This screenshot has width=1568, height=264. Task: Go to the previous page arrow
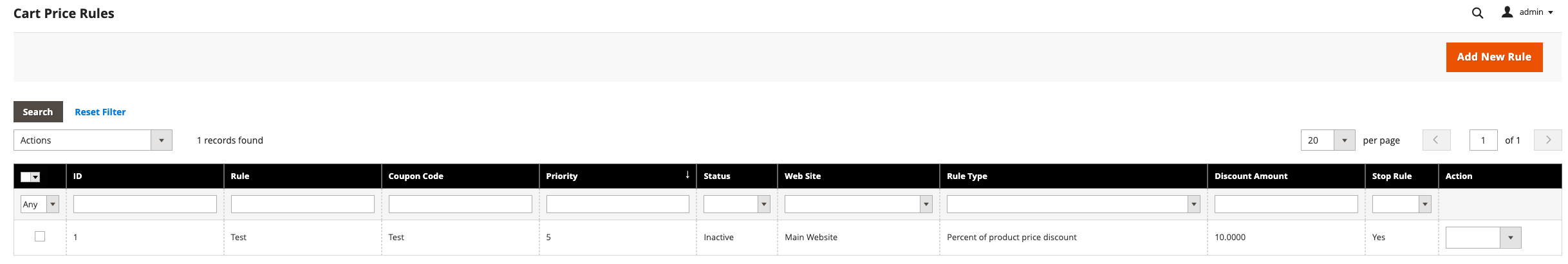tap(1436, 140)
